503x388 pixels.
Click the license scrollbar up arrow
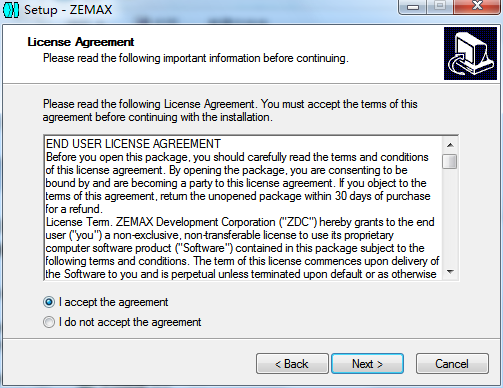coord(450,145)
